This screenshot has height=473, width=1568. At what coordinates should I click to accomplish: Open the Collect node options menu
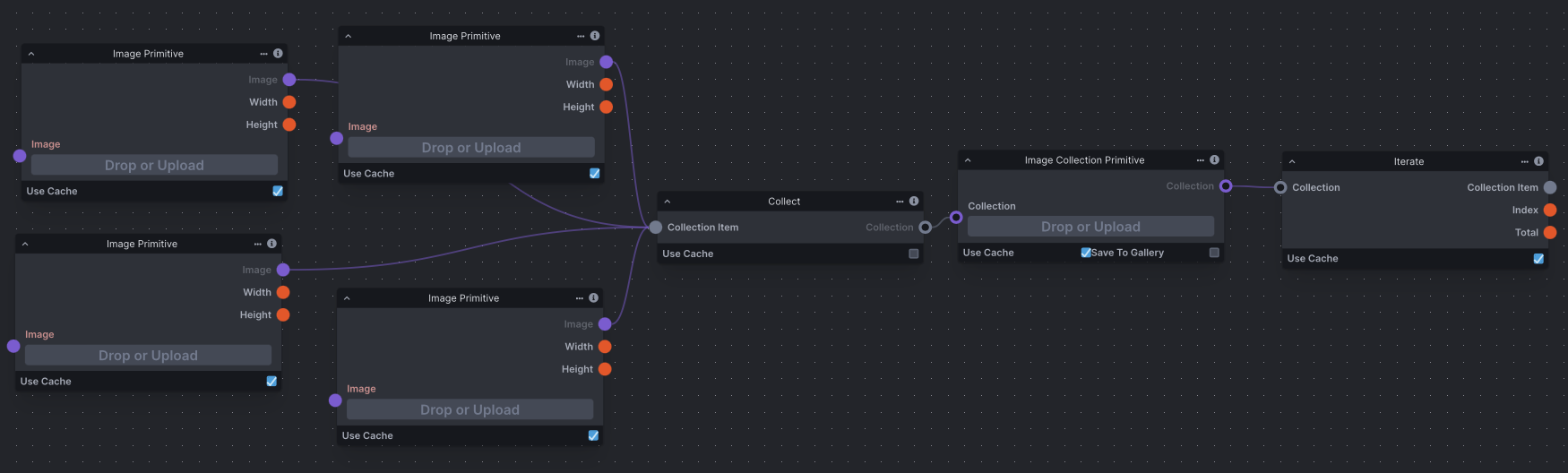(900, 202)
